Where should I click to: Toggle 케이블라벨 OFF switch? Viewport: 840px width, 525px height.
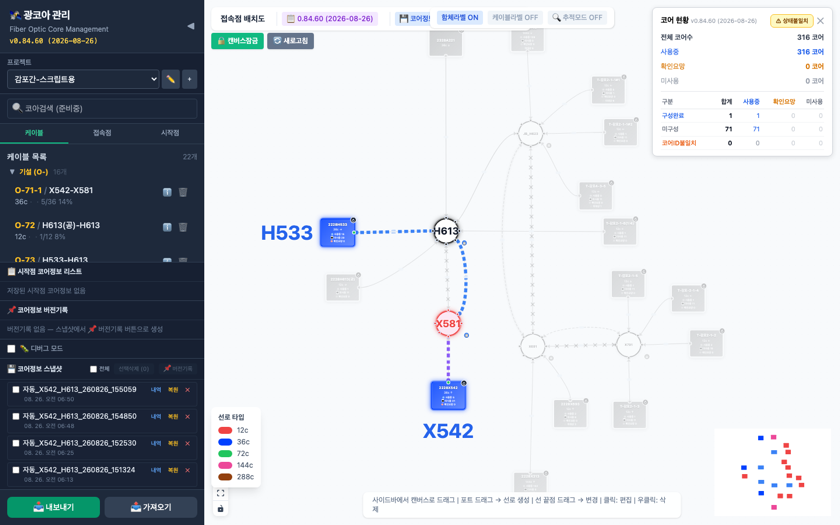click(515, 18)
